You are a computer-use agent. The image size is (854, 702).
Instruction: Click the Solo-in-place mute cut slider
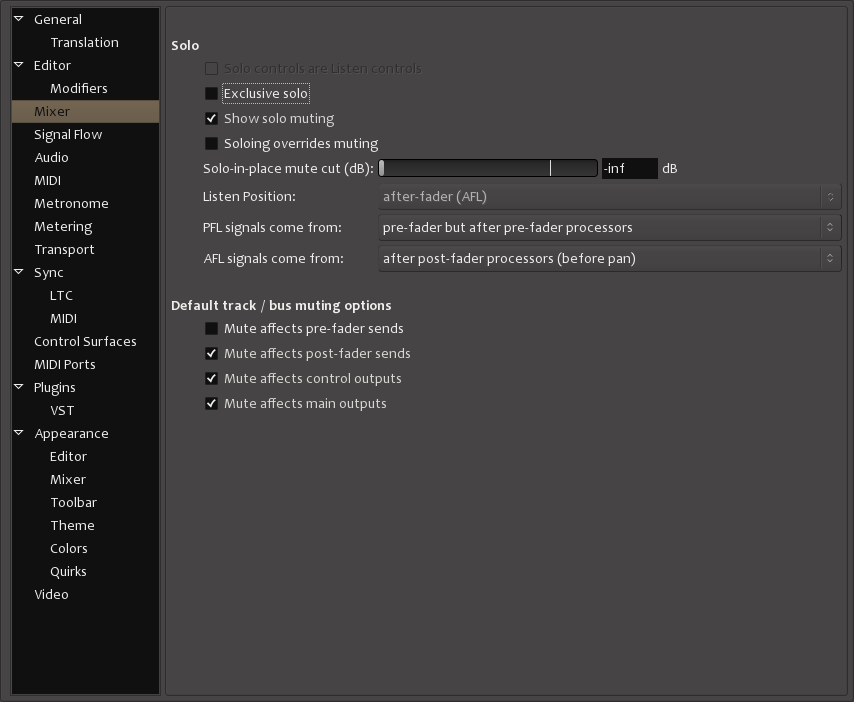tap(488, 168)
